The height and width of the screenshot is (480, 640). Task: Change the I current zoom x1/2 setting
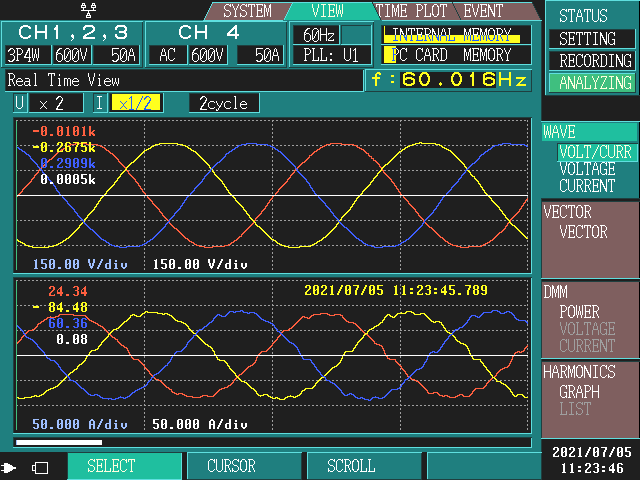(x=136, y=103)
